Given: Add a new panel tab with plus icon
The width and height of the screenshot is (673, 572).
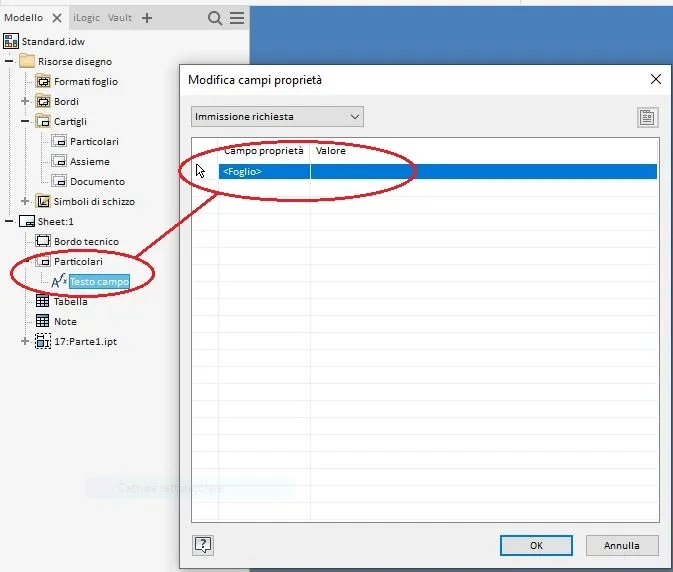Looking at the screenshot, I should pyautogui.click(x=147, y=18).
